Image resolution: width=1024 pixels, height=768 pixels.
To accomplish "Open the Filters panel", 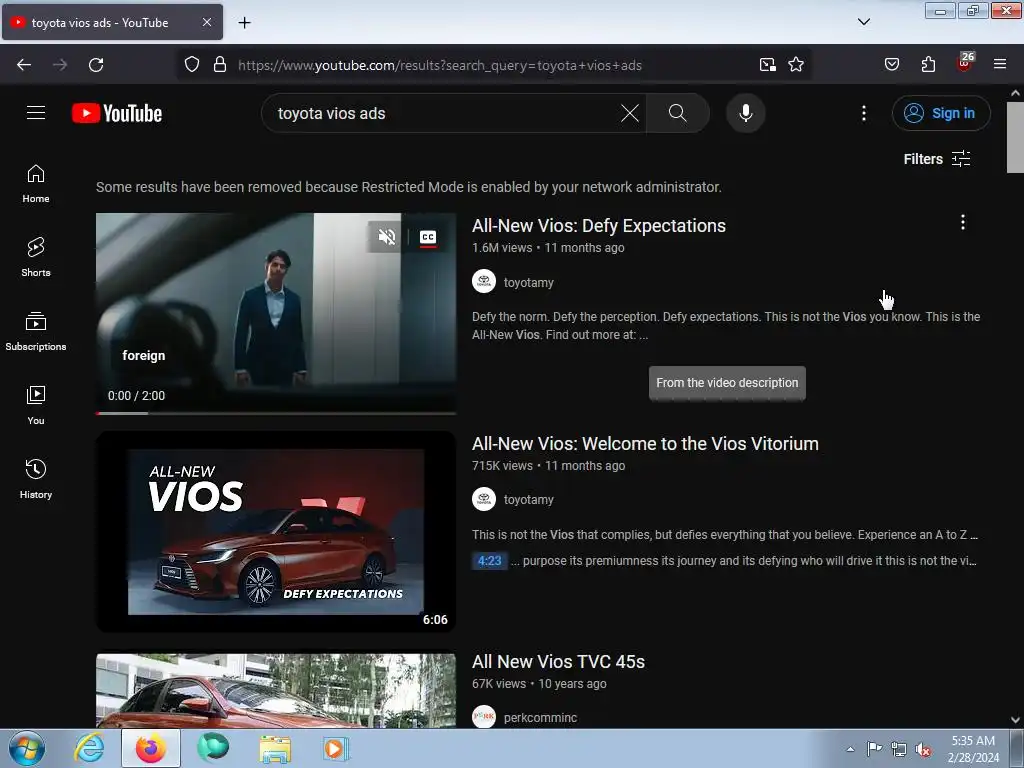I will coord(936,159).
